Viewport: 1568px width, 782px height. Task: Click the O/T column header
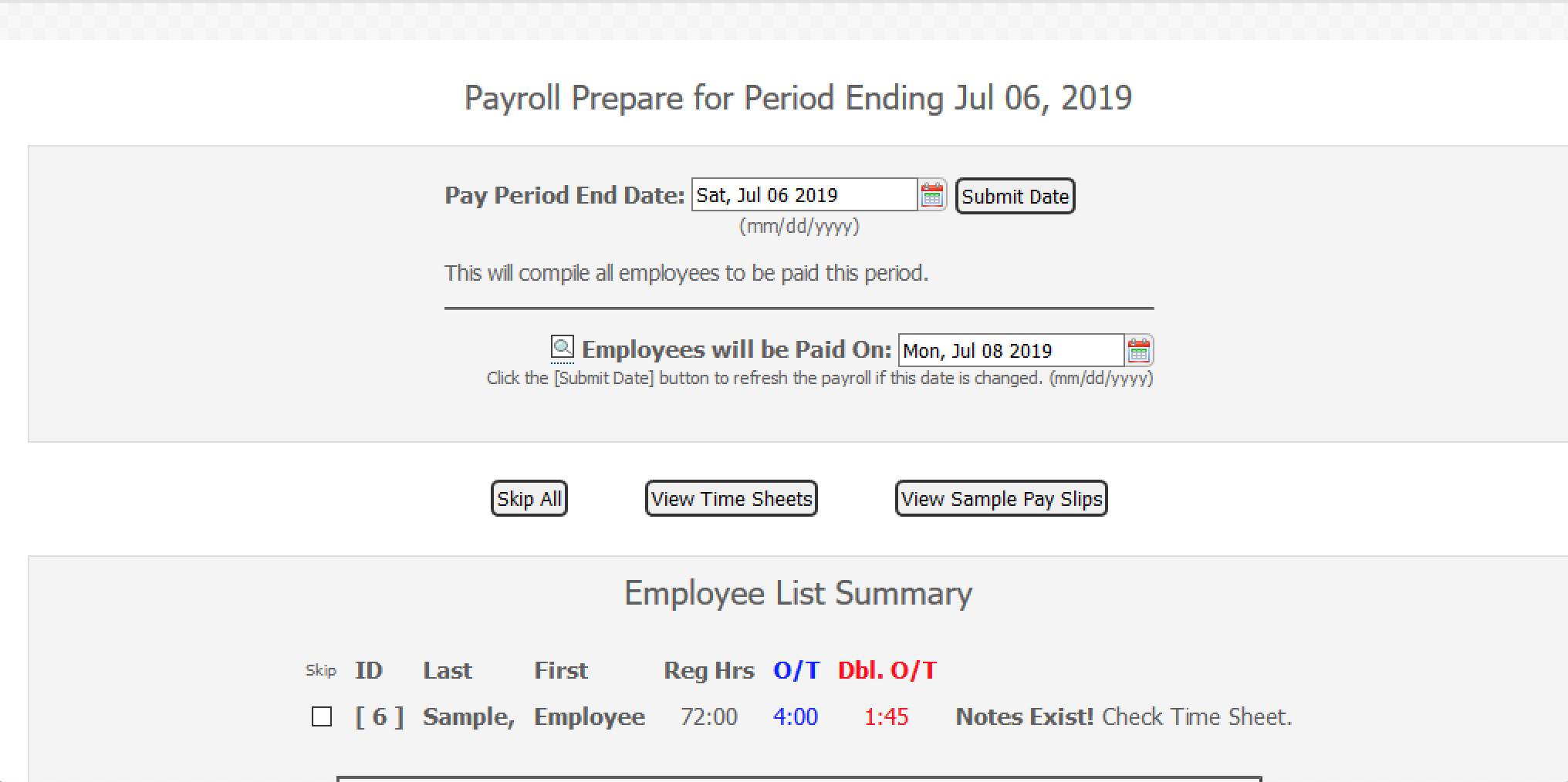click(795, 670)
